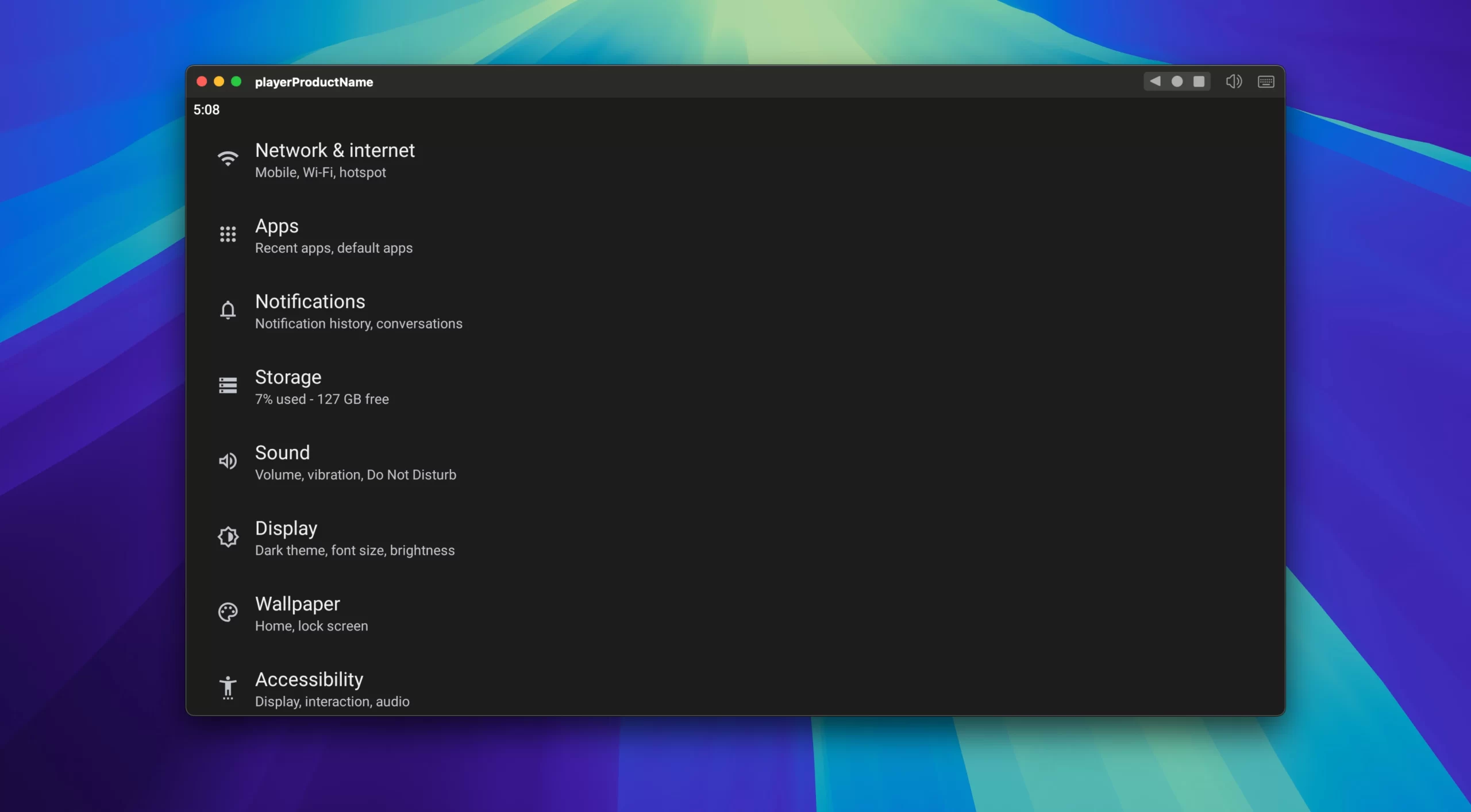Image resolution: width=1471 pixels, height=812 pixels.
Task: Click the Display brightness icon
Action: pos(228,537)
